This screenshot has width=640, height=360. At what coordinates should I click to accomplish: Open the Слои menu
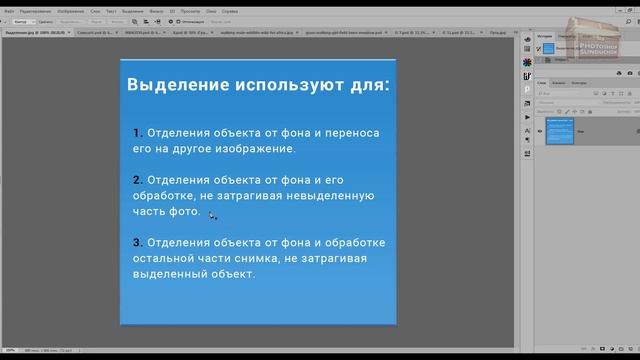pyautogui.click(x=95, y=11)
